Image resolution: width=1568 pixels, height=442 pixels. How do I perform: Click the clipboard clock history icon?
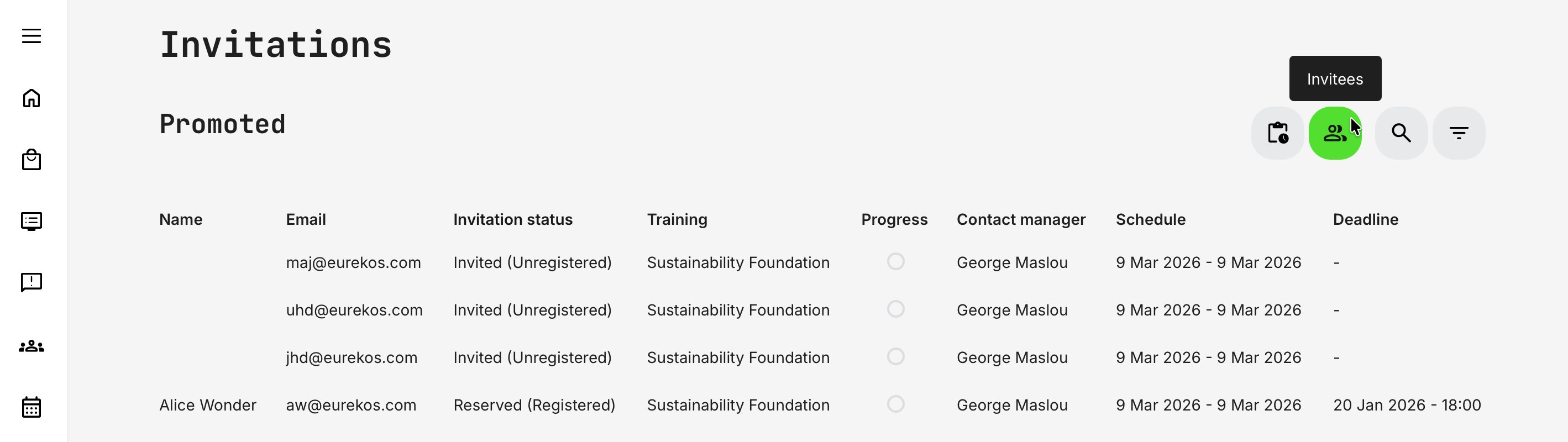[1277, 133]
